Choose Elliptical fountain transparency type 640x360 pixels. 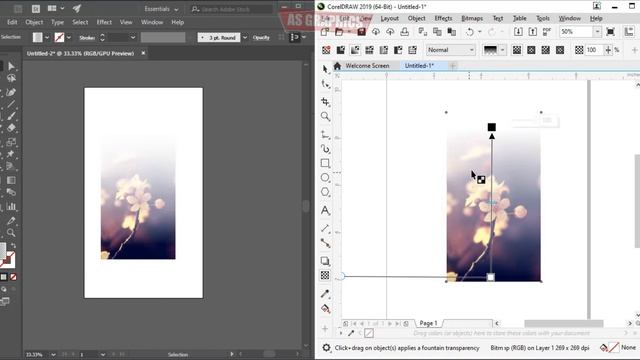(531, 50)
